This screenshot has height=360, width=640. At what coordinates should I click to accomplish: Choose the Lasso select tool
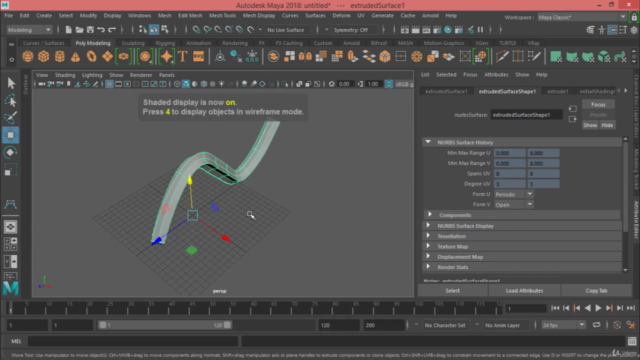11,100
